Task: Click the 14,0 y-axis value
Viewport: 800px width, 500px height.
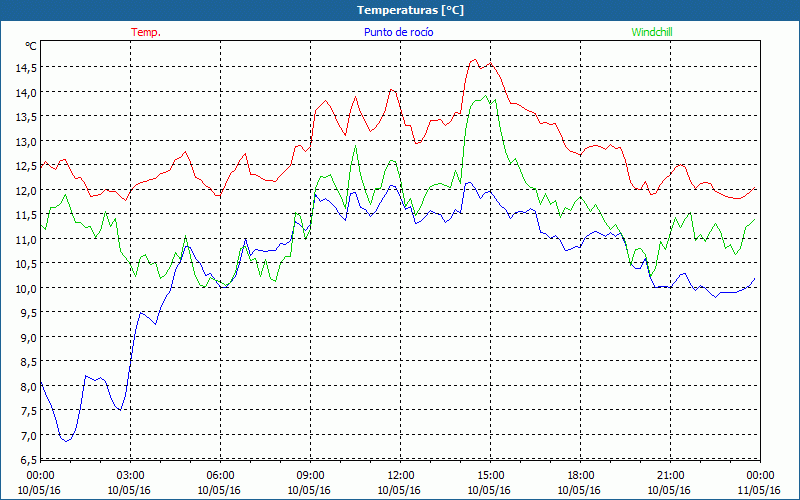Action: (x=27, y=92)
